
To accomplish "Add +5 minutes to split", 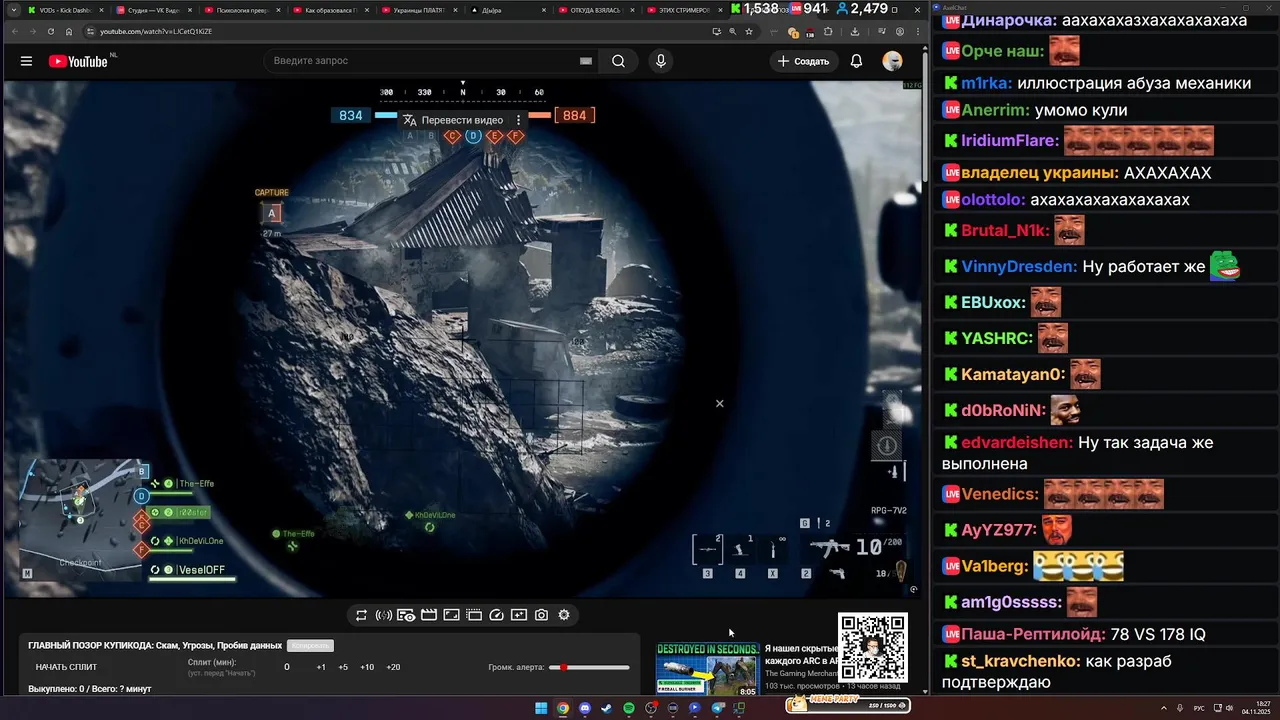I will point(343,667).
